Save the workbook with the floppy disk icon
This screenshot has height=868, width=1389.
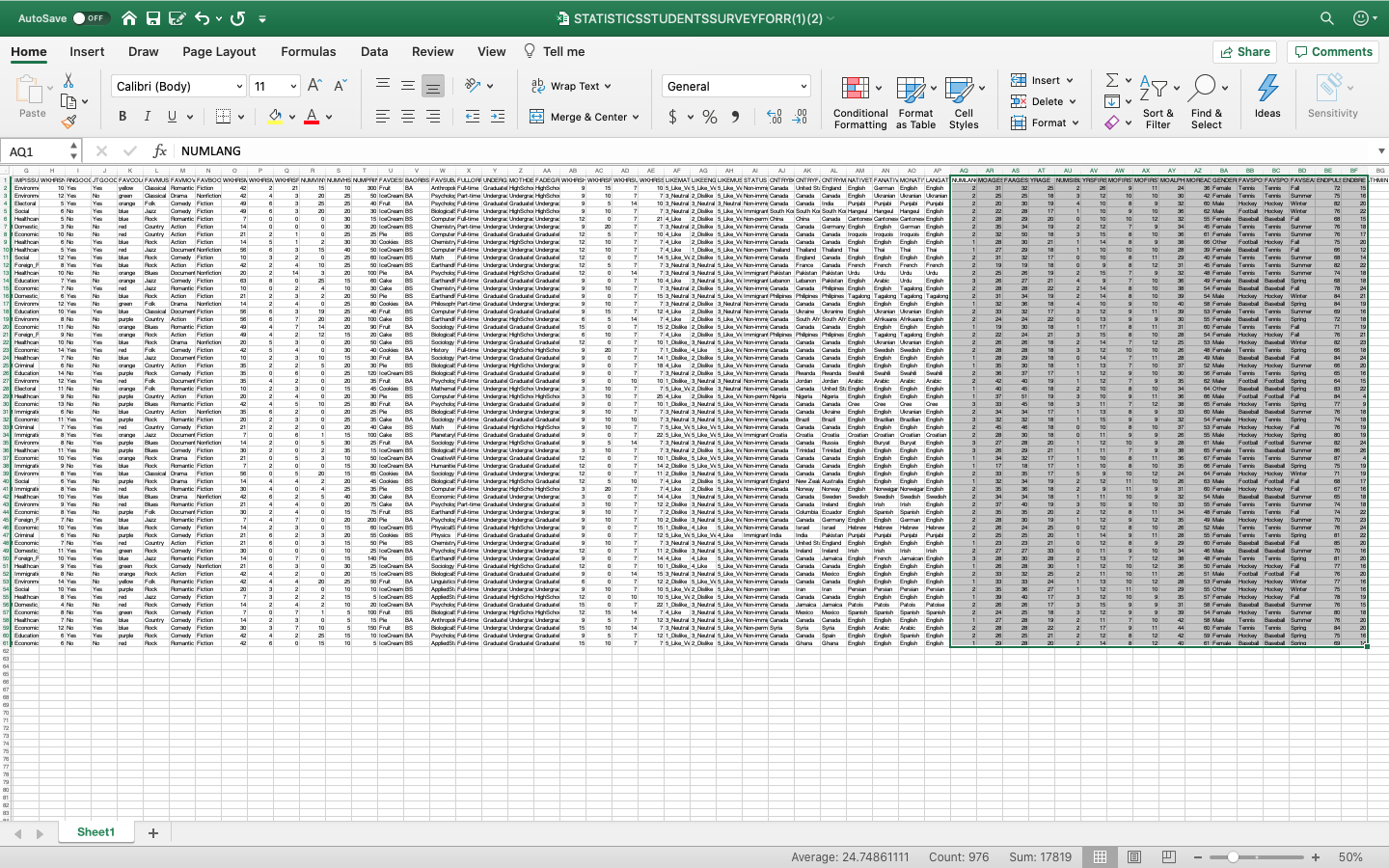(x=153, y=18)
